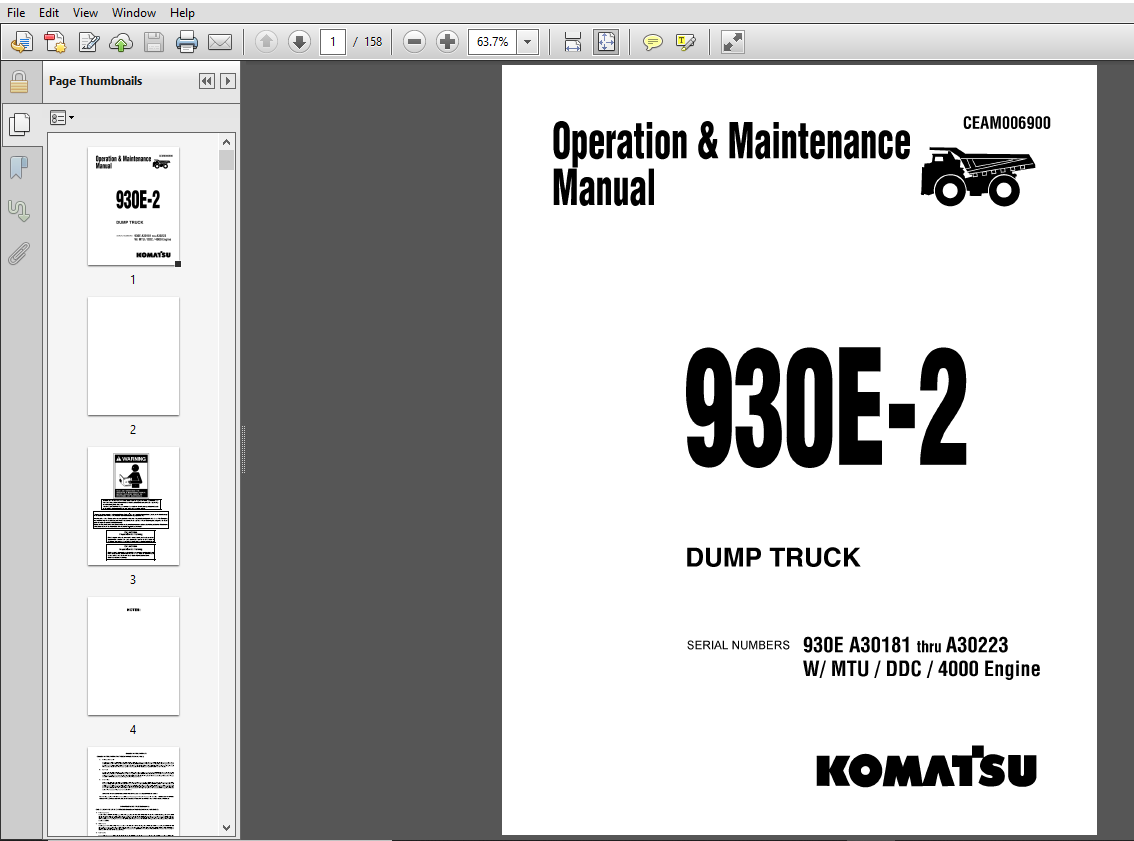The image size is (1134, 841).
Task: Go to next page arrow
Action: tap(299, 42)
